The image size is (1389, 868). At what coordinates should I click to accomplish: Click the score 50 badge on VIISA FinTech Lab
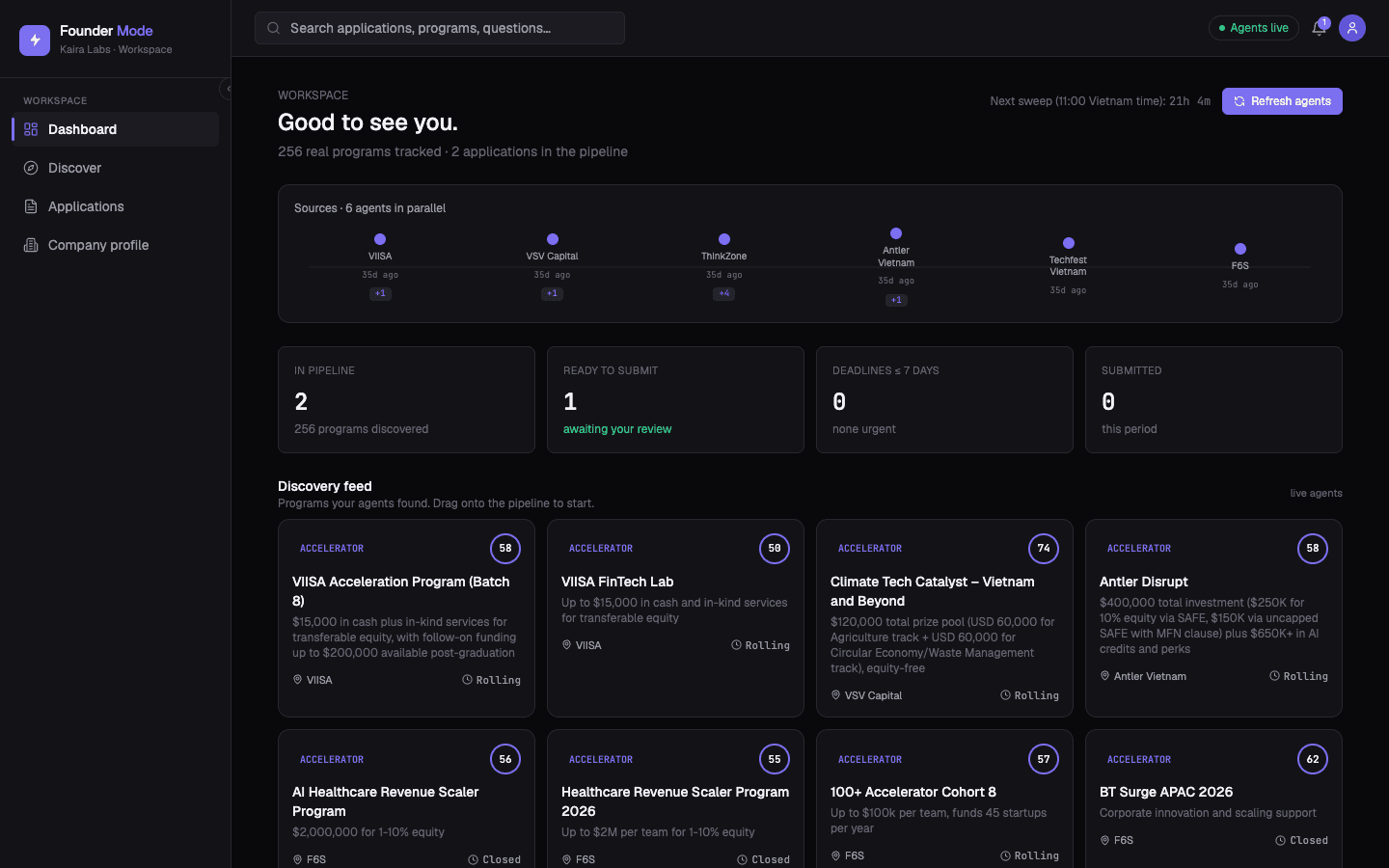click(x=775, y=549)
